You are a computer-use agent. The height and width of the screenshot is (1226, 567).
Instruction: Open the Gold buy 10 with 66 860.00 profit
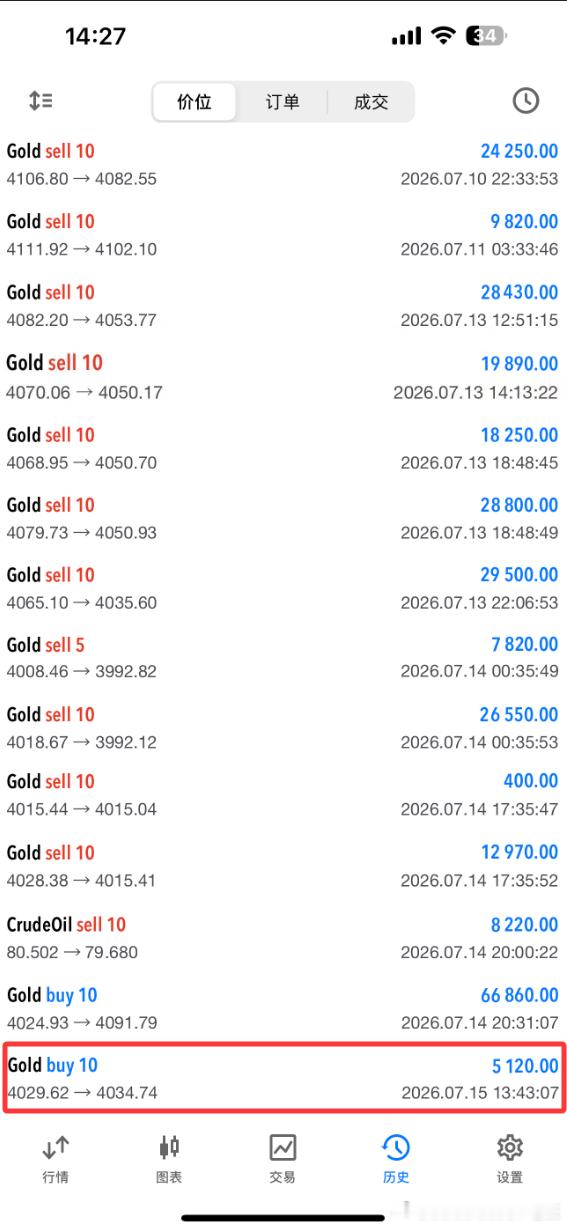pos(283,1008)
